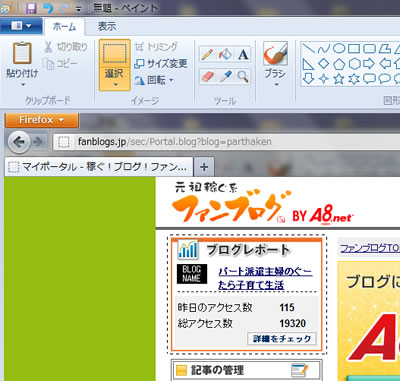This screenshot has width=400, height=381.
Task: Click the 貼り付け clipboard icon
Action: coord(22,53)
